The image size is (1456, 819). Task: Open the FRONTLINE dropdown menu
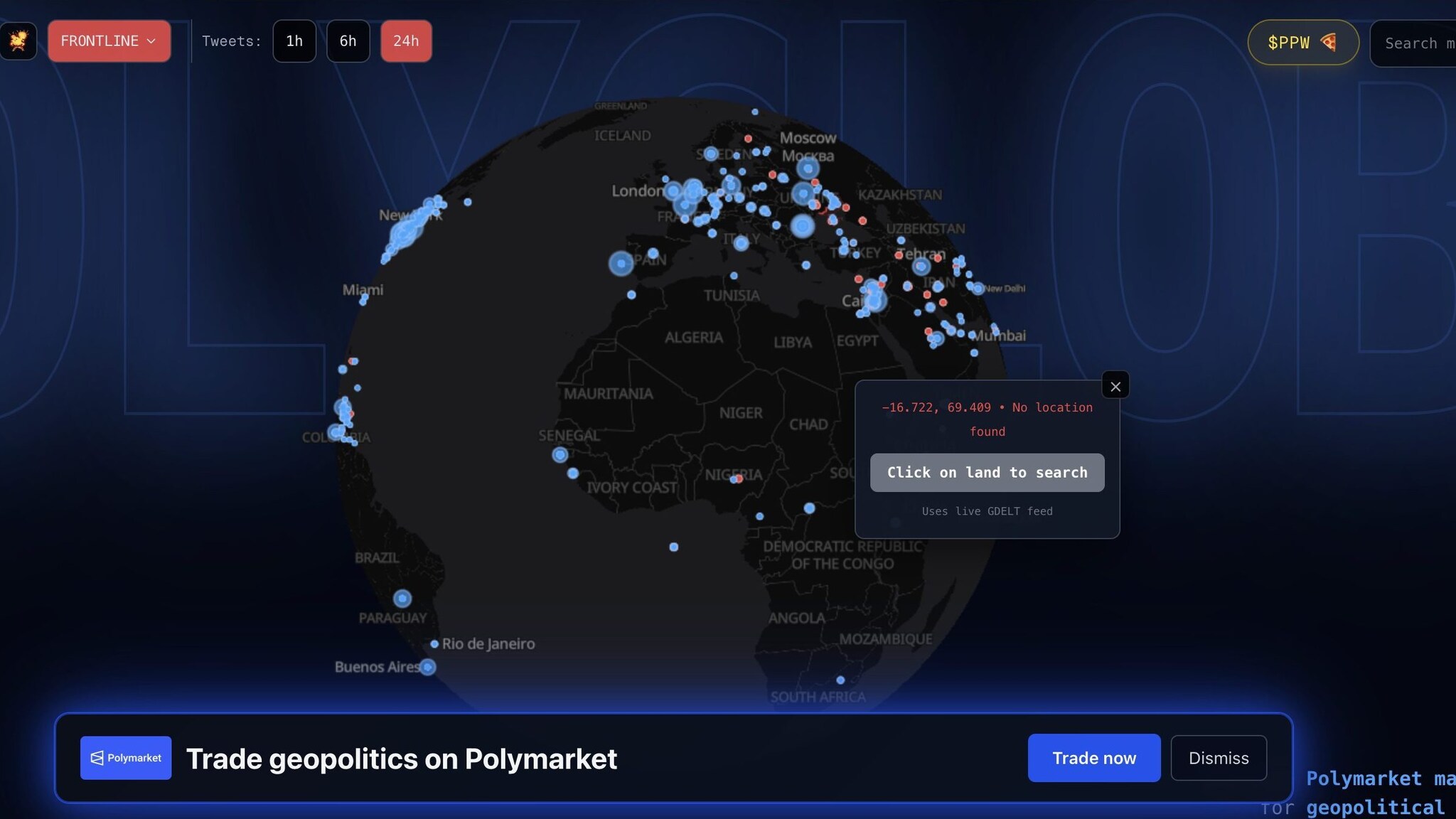pyautogui.click(x=109, y=41)
